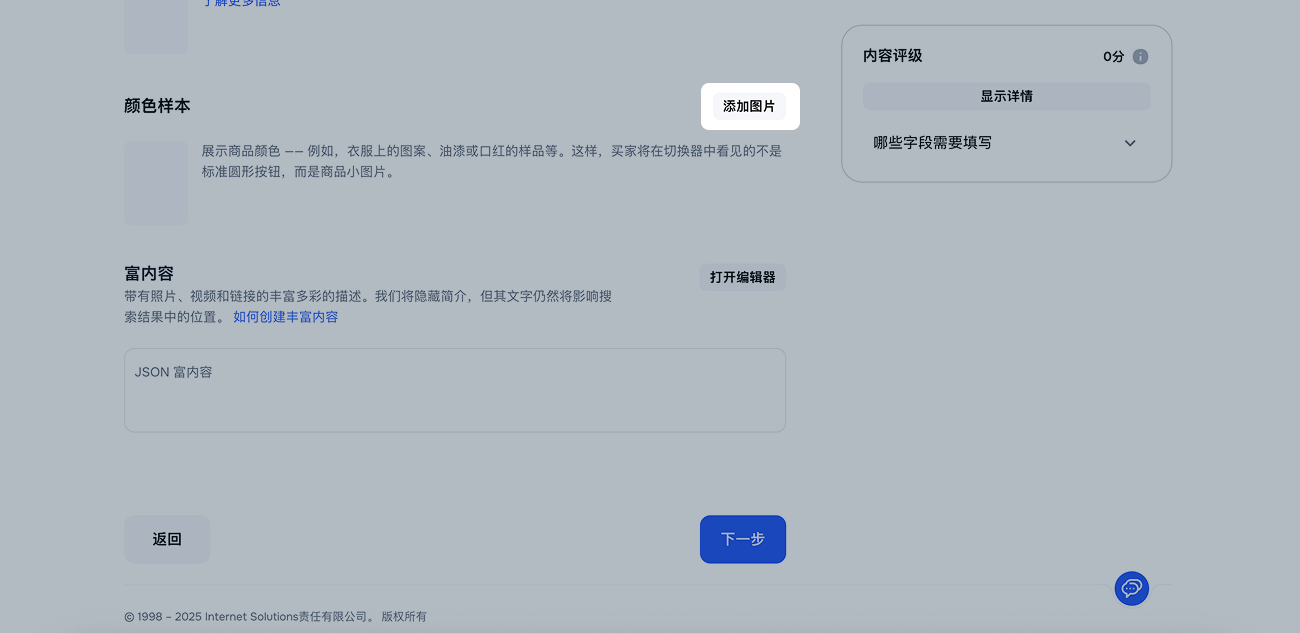Screen dimensions: 1300x634
Task: Click the 富内容 section heading
Action: (x=149, y=273)
